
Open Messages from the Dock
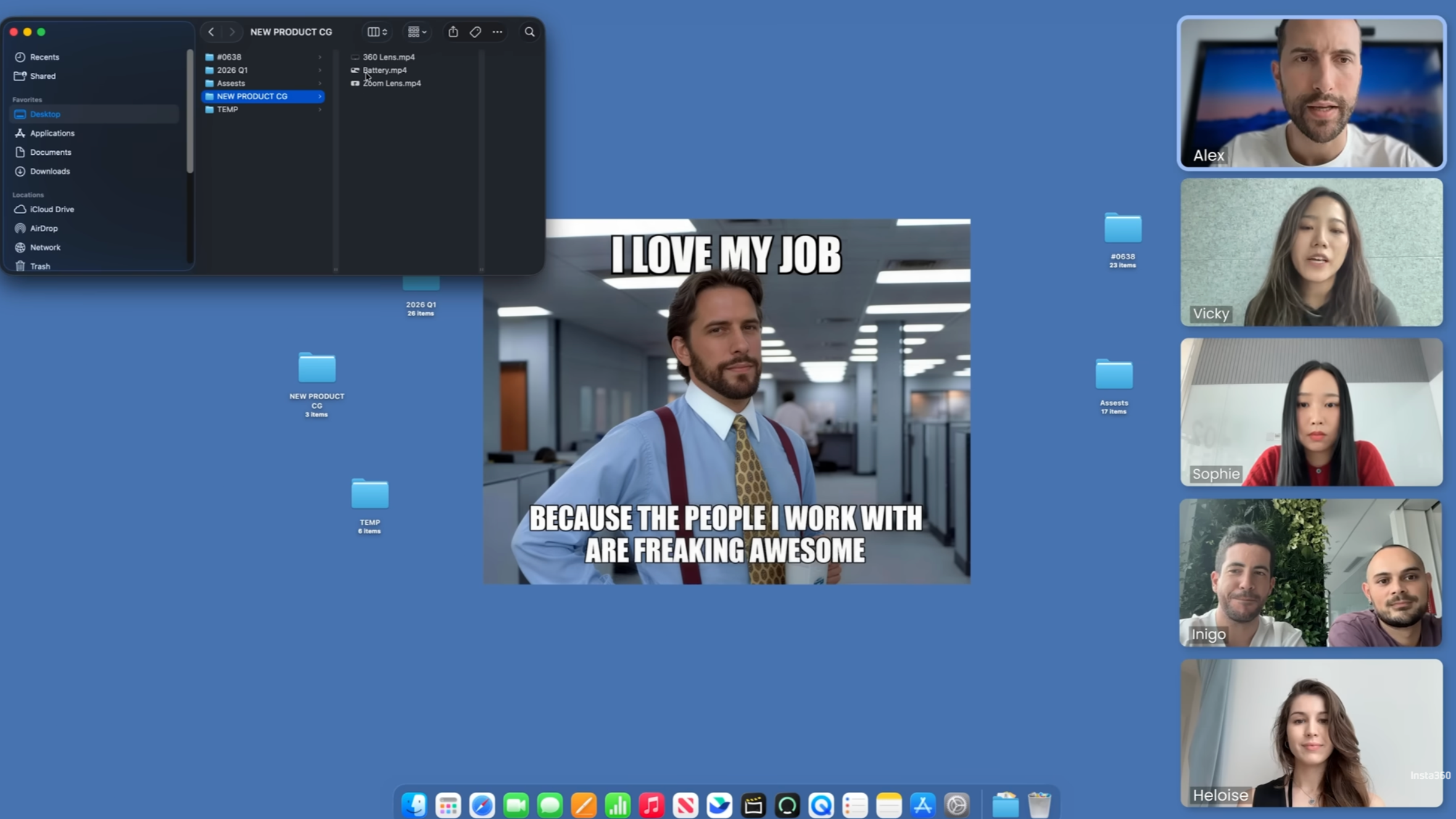tap(550, 805)
